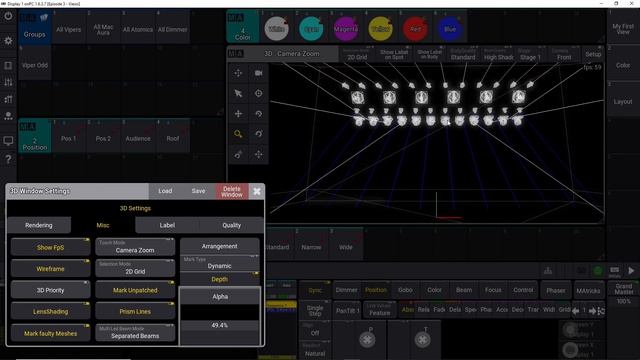Click the bottom-left 3D toolbar icon
This screenshot has width=640, height=360.
[238, 154]
